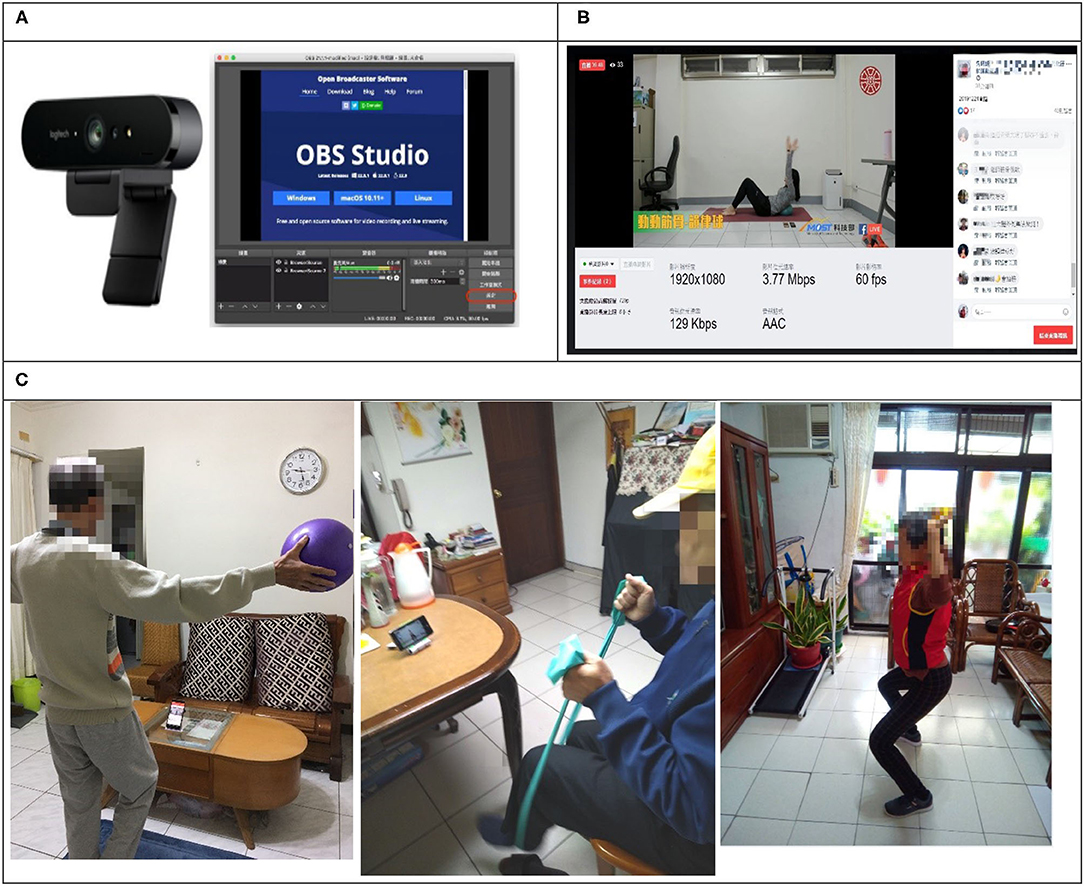Move scene up in OBS scenes panel

pyautogui.click(x=245, y=306)
